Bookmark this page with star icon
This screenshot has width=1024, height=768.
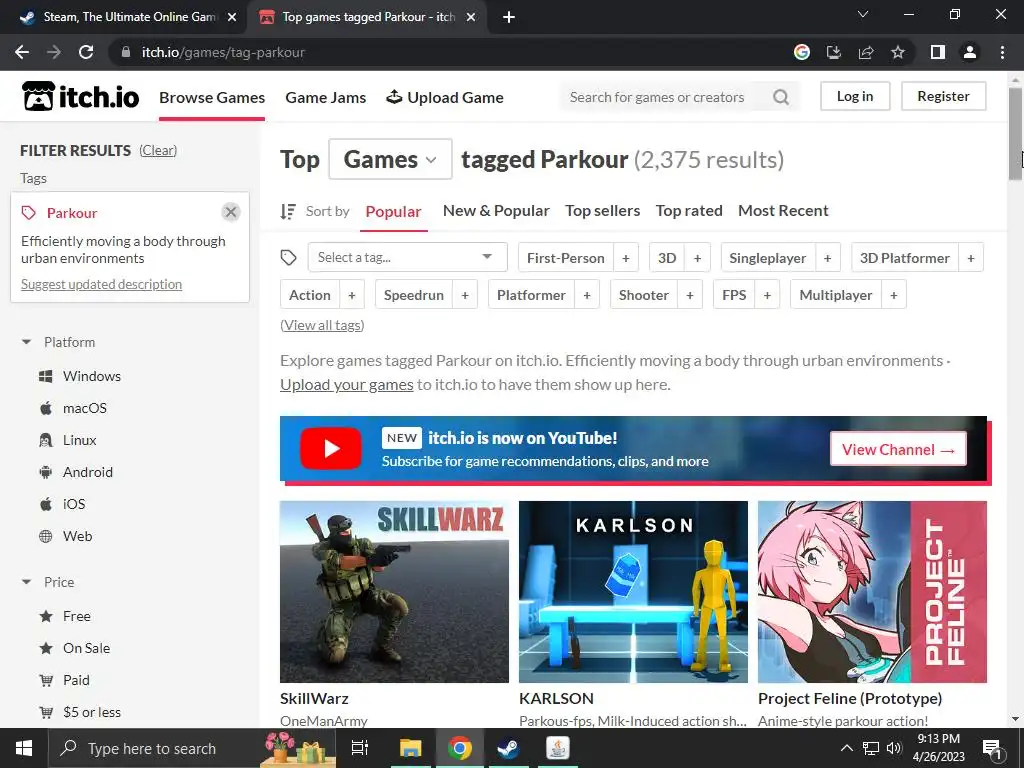(x=898, y=52)
